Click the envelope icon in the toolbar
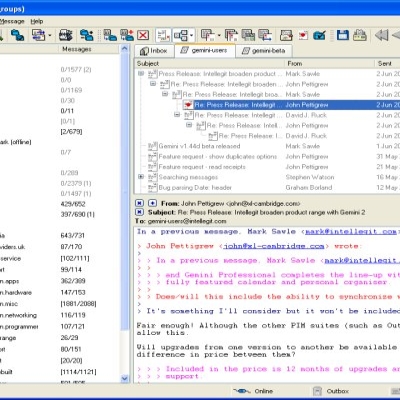400x400 pixels. pyautogui.click(x=286, y=35)
